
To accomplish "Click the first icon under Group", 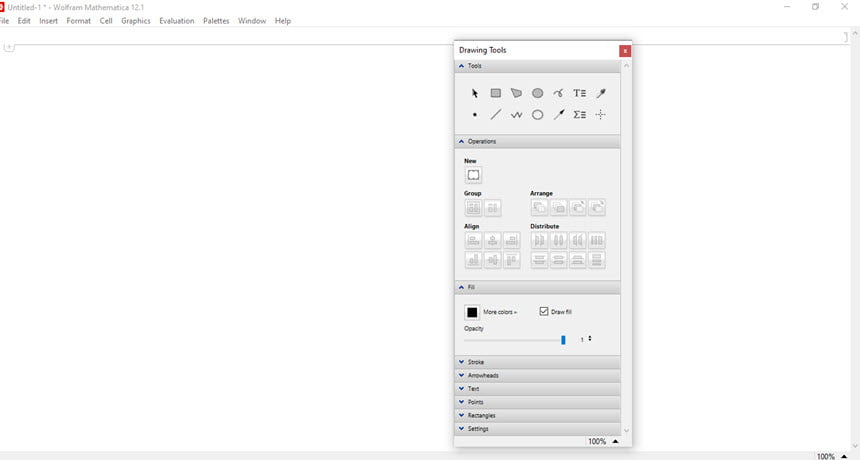I will (473, 208).
